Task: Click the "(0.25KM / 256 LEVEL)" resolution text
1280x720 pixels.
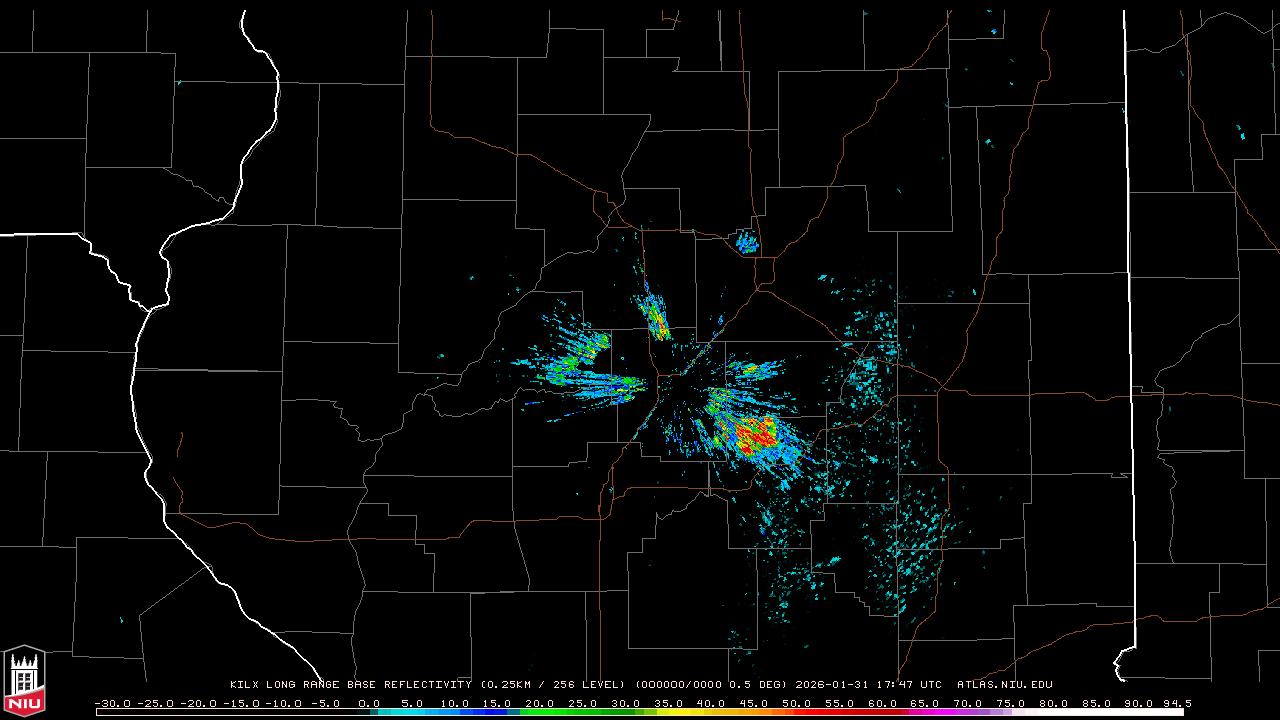Action: (552, 685)
